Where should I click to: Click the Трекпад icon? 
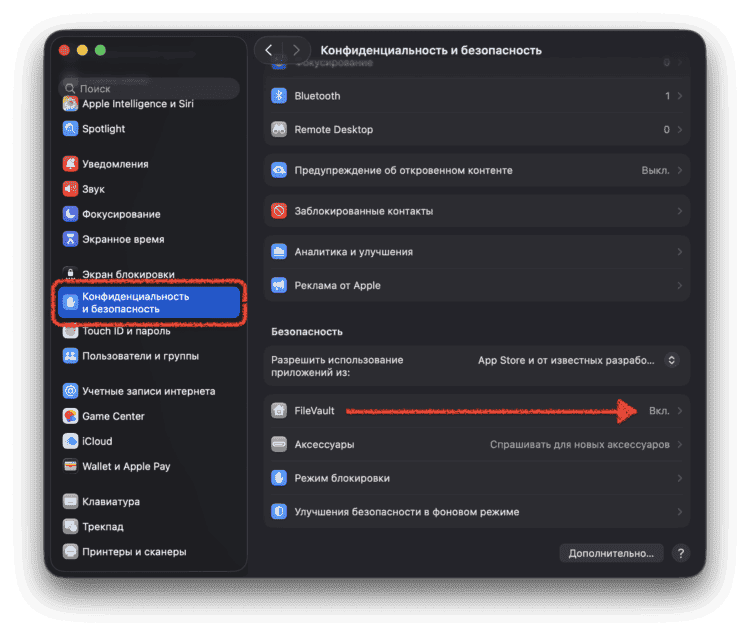[x=70, y=526]
